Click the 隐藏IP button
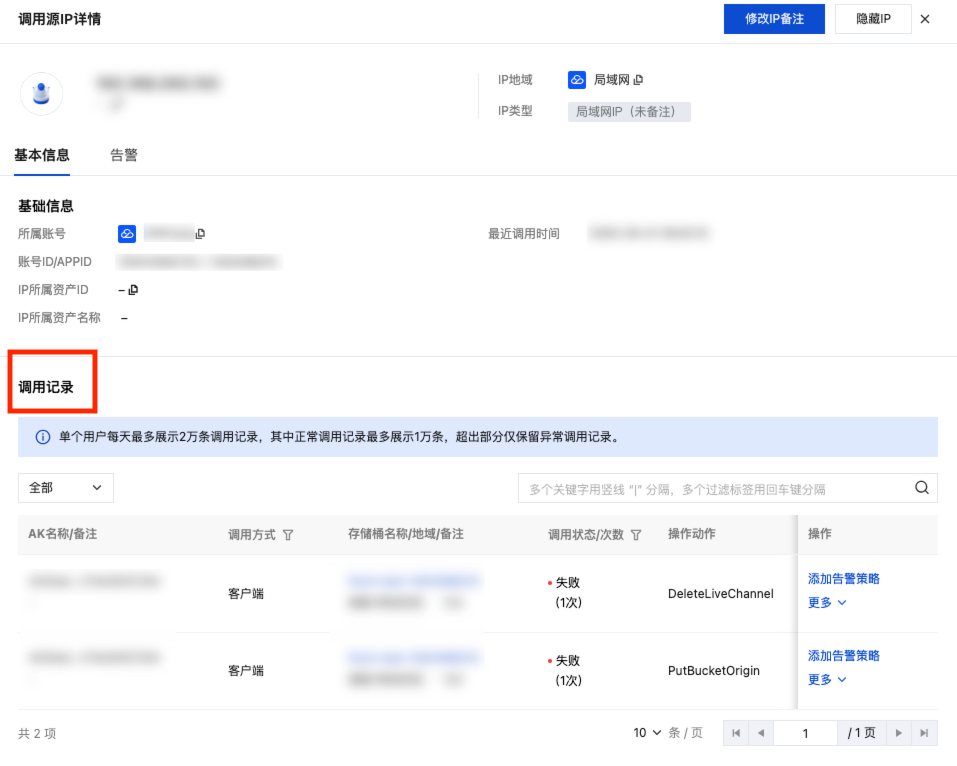957x766 pixels. (x=873, y=19)
